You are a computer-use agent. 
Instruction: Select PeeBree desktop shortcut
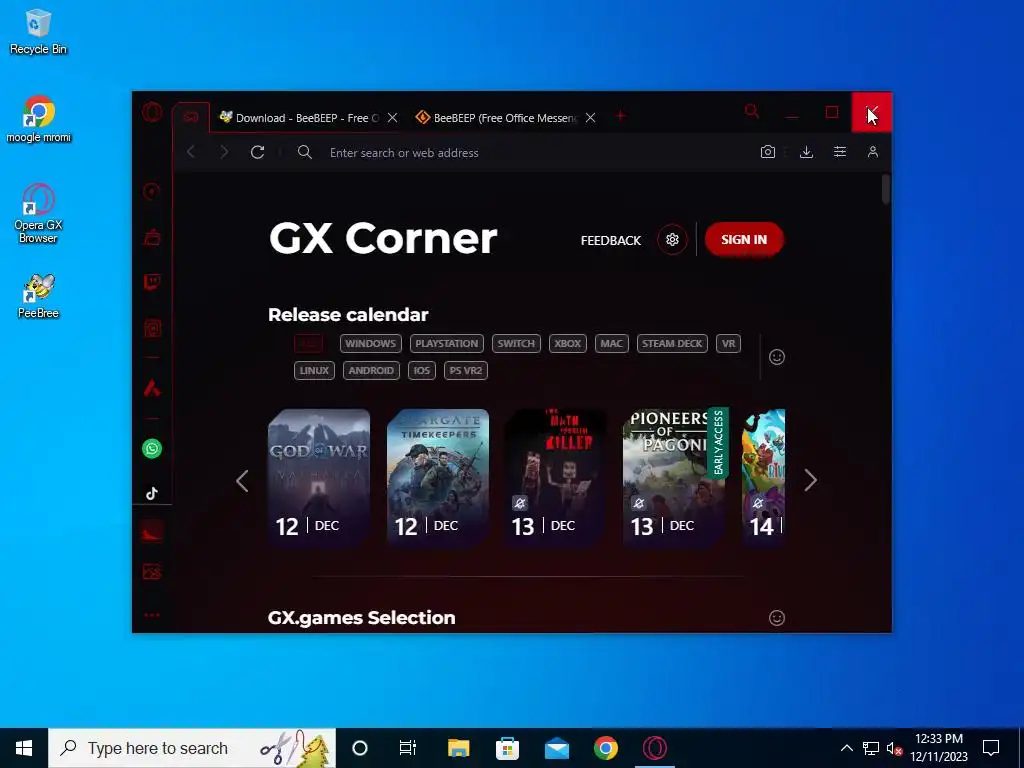click(39, 296)
